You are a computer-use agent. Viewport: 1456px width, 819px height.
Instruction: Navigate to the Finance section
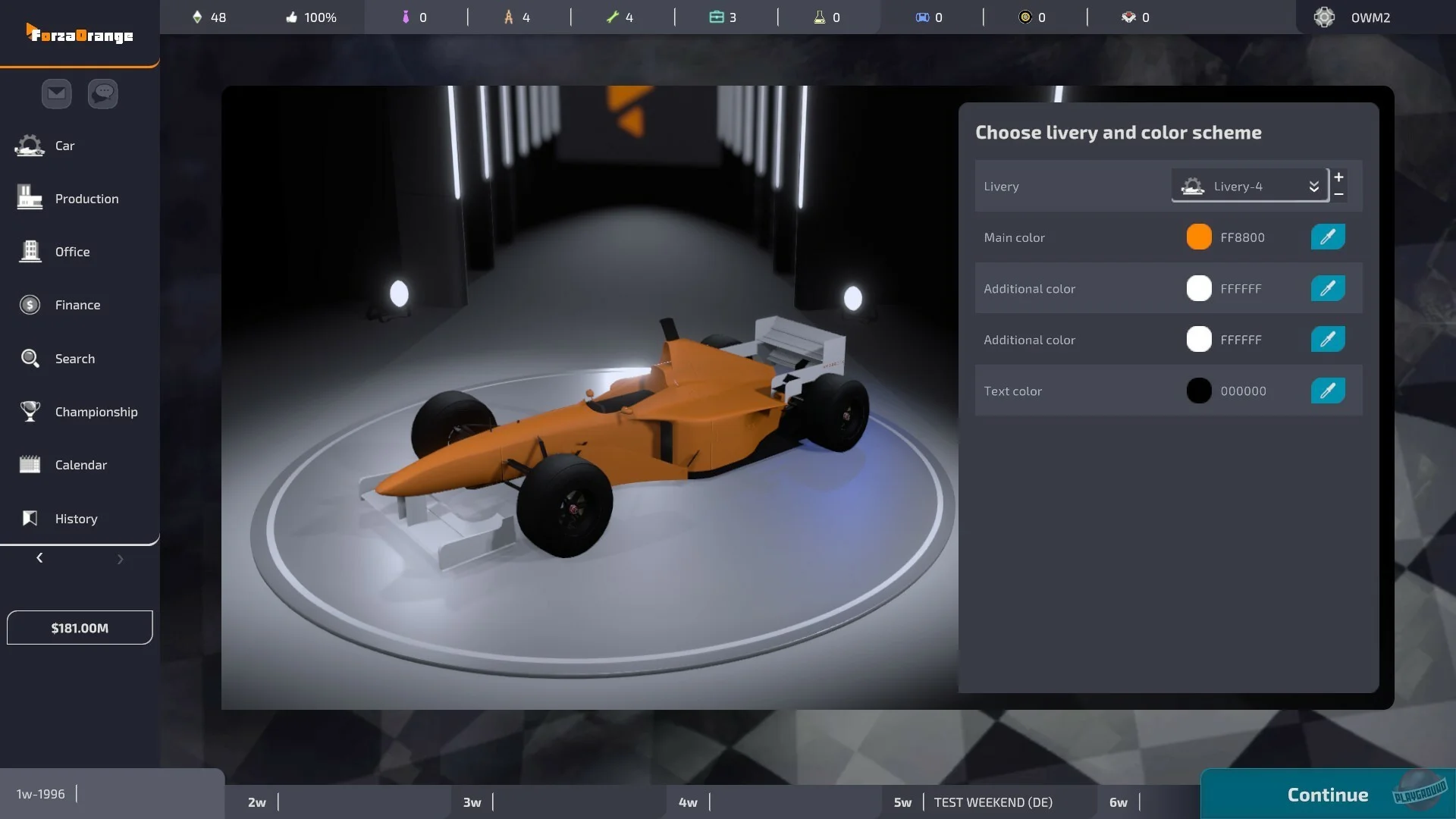77,304
